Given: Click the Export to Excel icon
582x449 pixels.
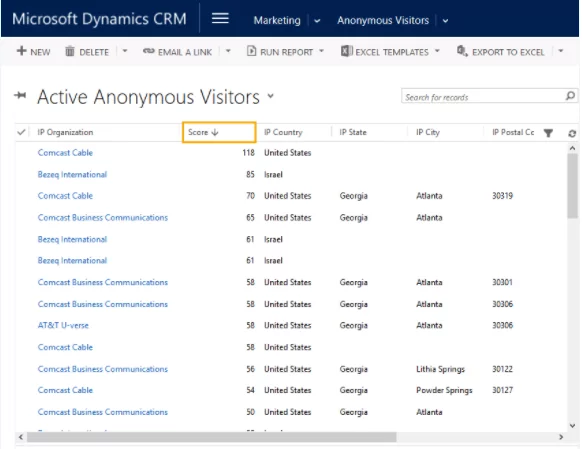Looking at the screenshot, I should pyautogui.click(x=462, y=51).
